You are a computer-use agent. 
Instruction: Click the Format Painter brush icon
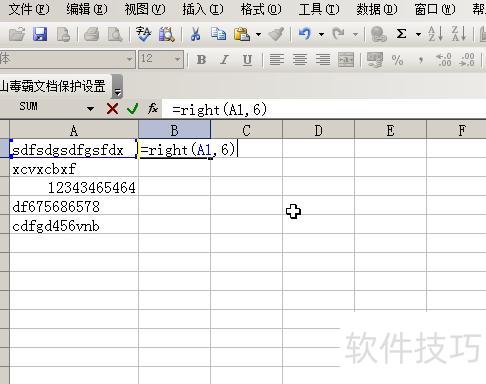pyautogui.click(x=276, y=34)
